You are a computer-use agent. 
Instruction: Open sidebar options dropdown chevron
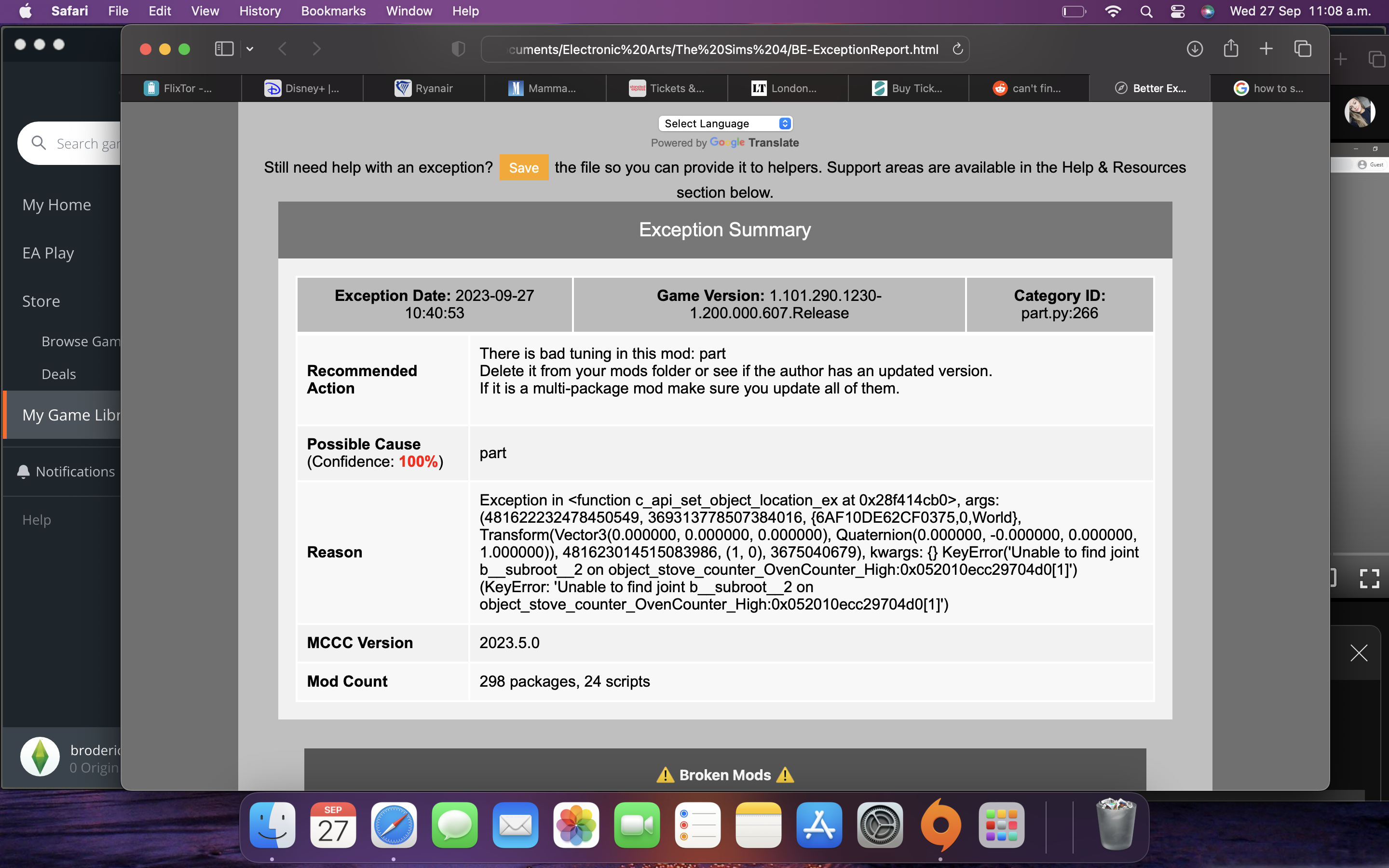[250, 49]
